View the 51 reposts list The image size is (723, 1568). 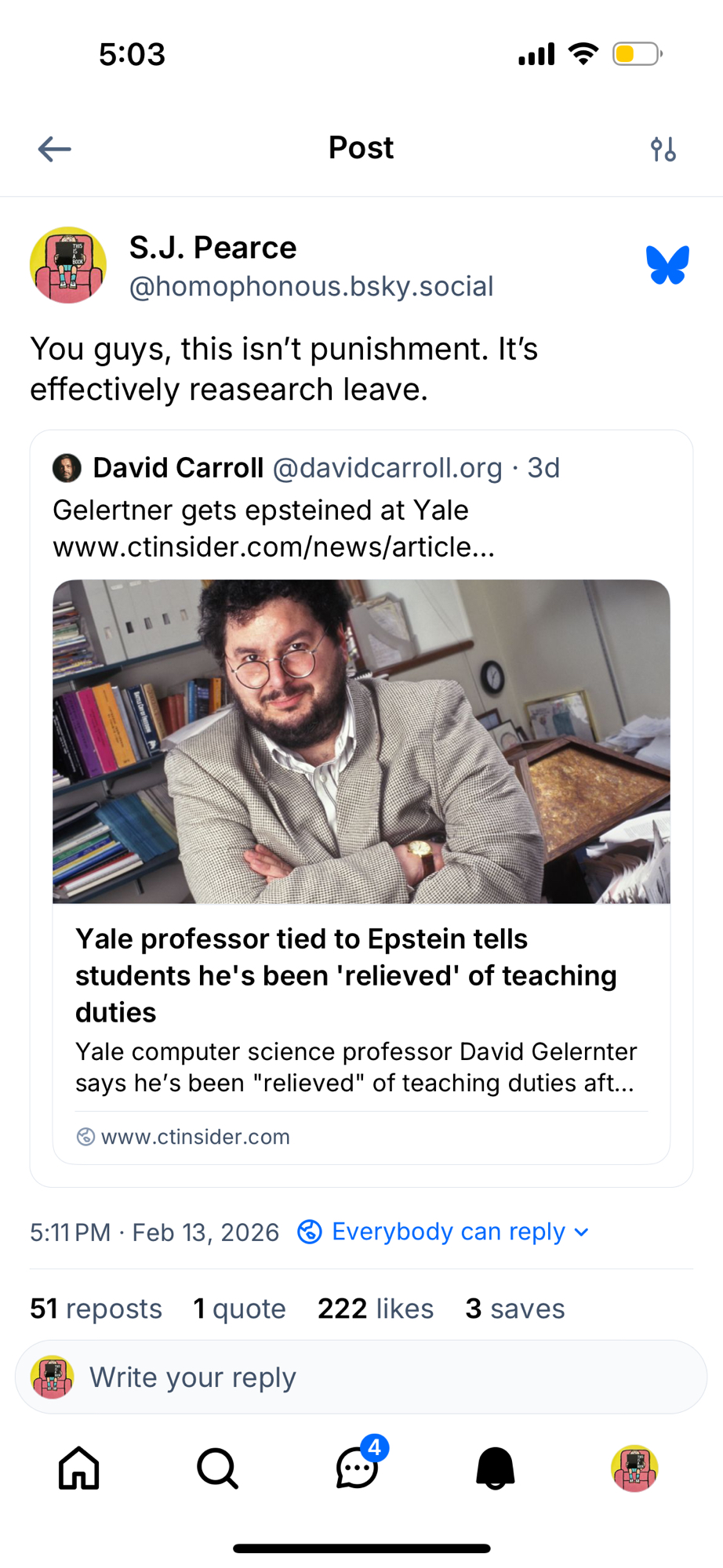click(x=96, y=1308)
